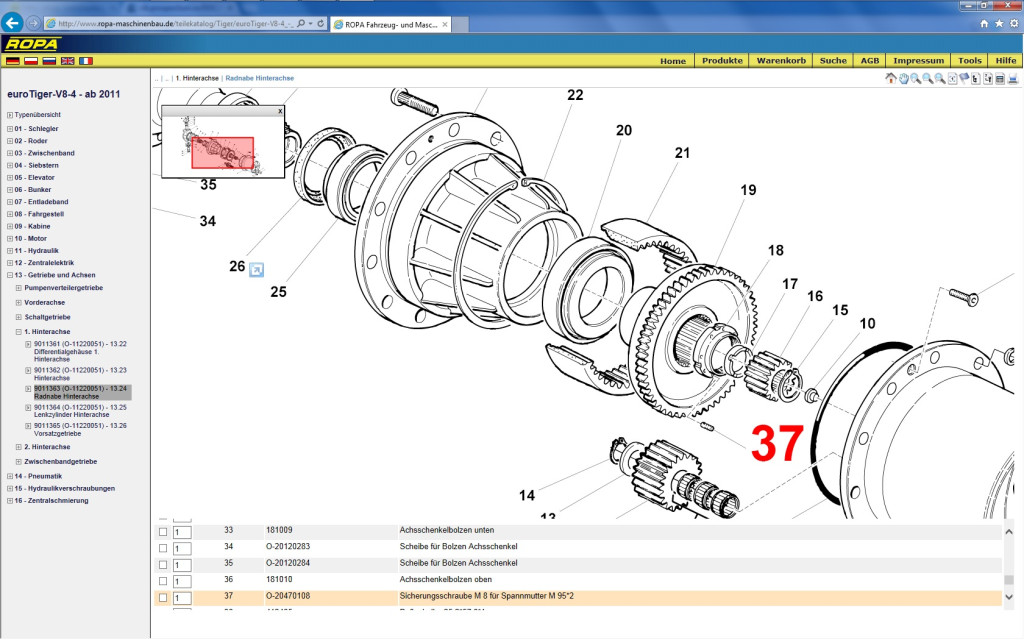Open Typenübersicht in the tree

(x=37, y=115)
